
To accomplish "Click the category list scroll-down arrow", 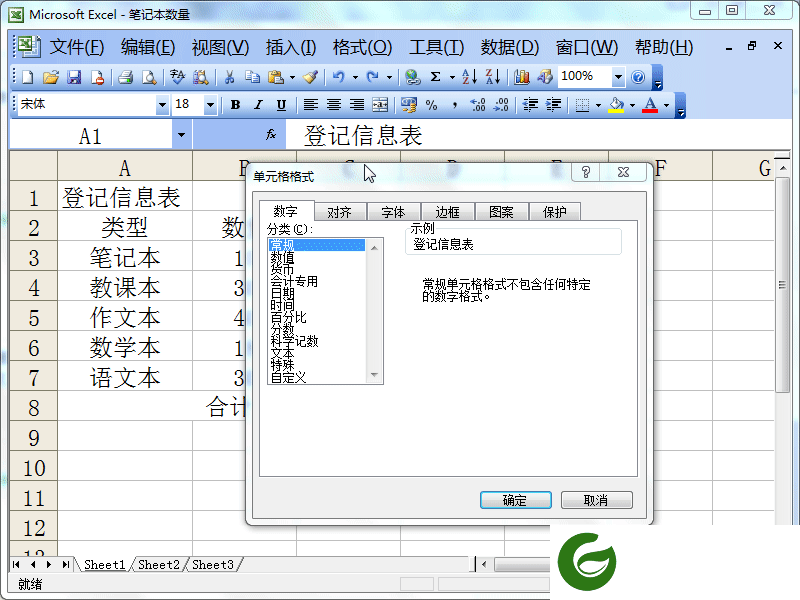I will point(374,375).
